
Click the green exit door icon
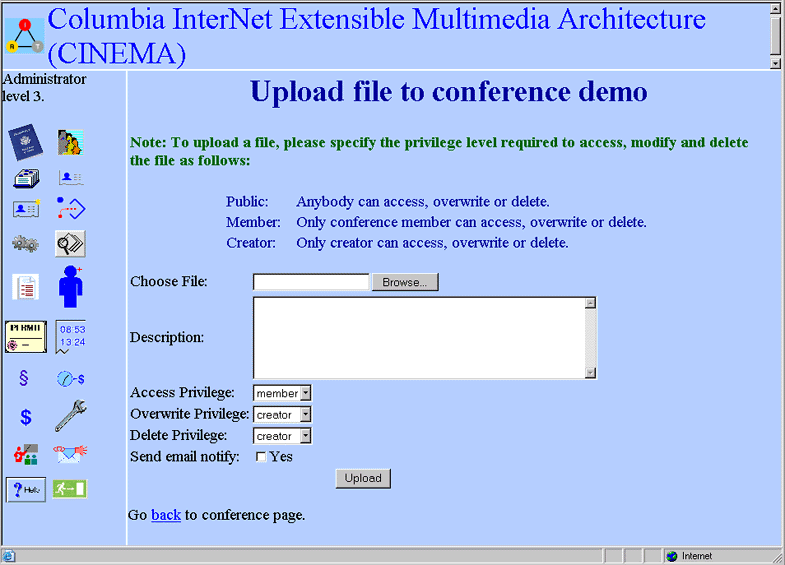tap(70, 489)
